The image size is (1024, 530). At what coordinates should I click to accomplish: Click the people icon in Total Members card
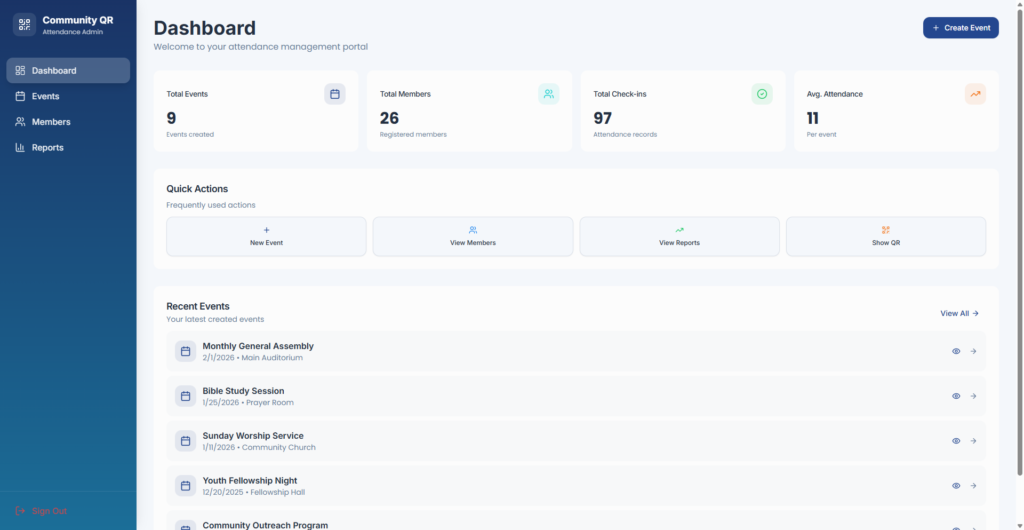pos(548,94)
